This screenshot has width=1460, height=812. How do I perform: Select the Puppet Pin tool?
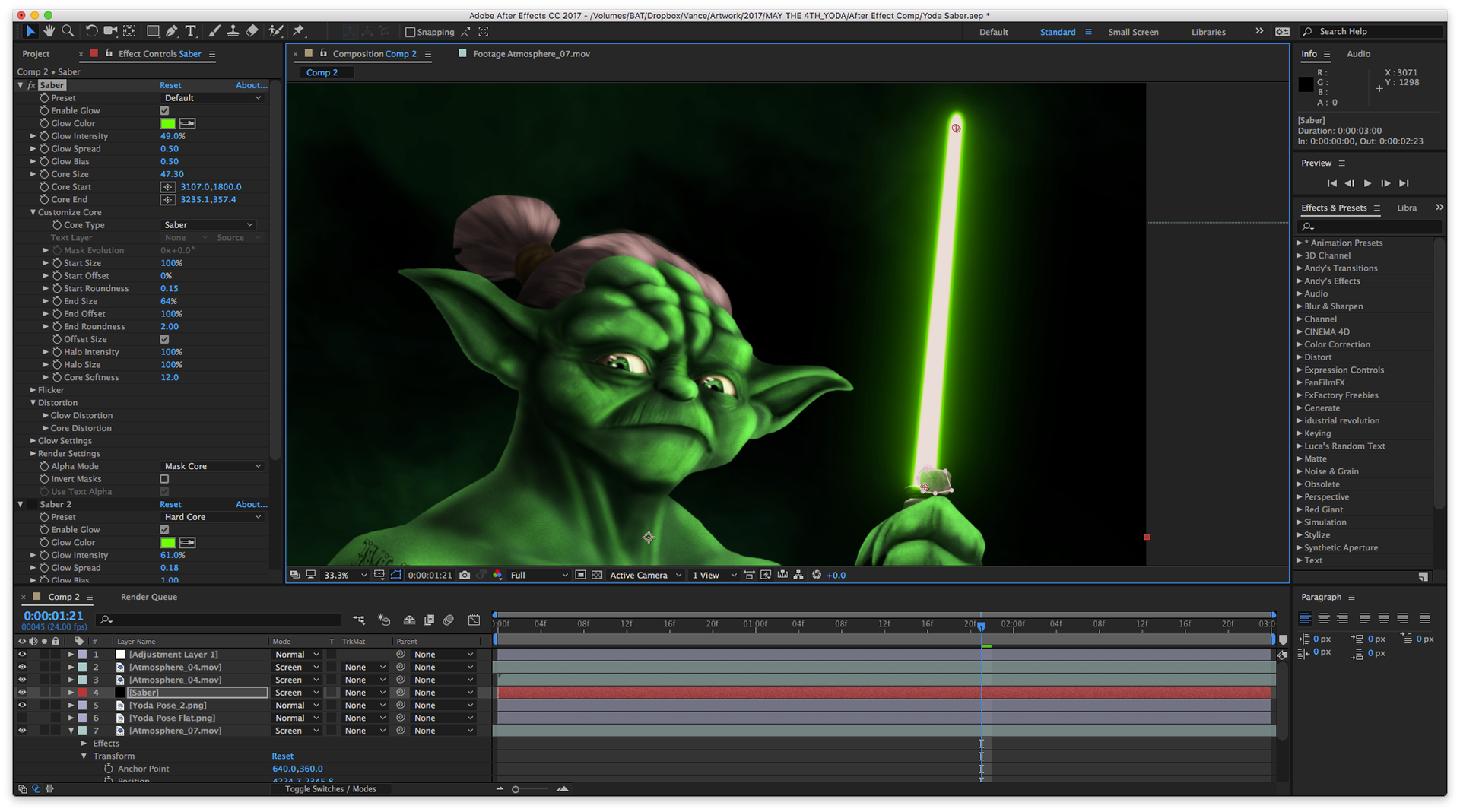tap(299, 31)
